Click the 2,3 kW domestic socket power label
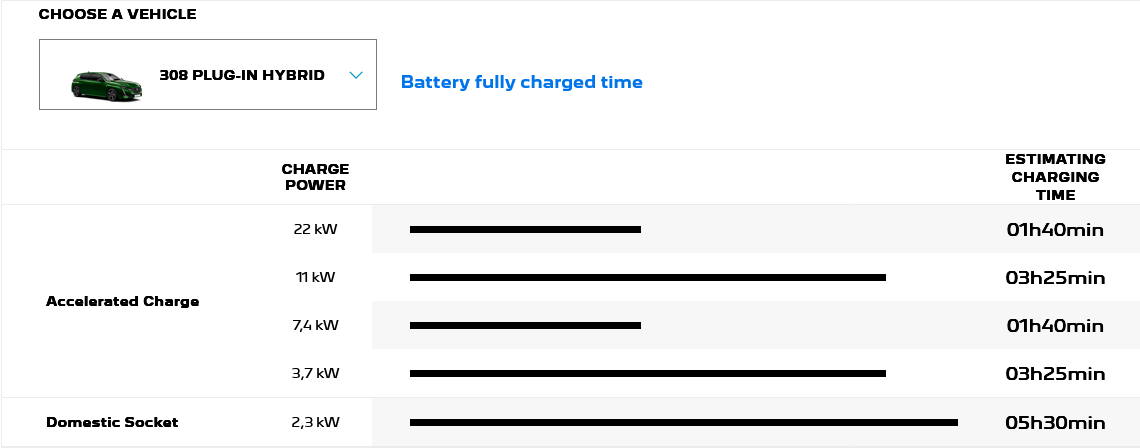The height and width of the screenshot is (448, 1140). (x=315, y=422)
